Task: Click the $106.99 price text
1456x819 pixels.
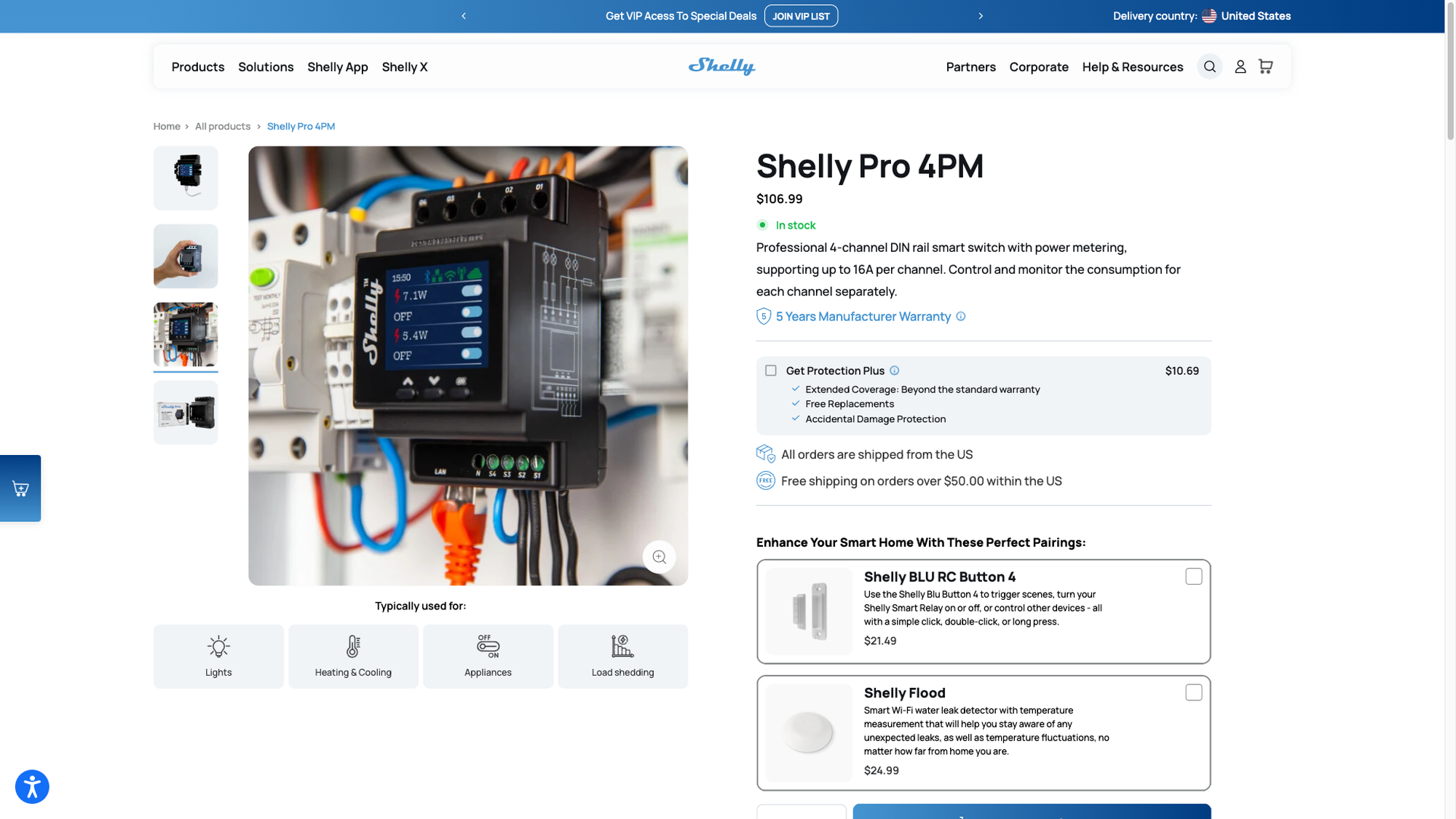Action: 779,199
